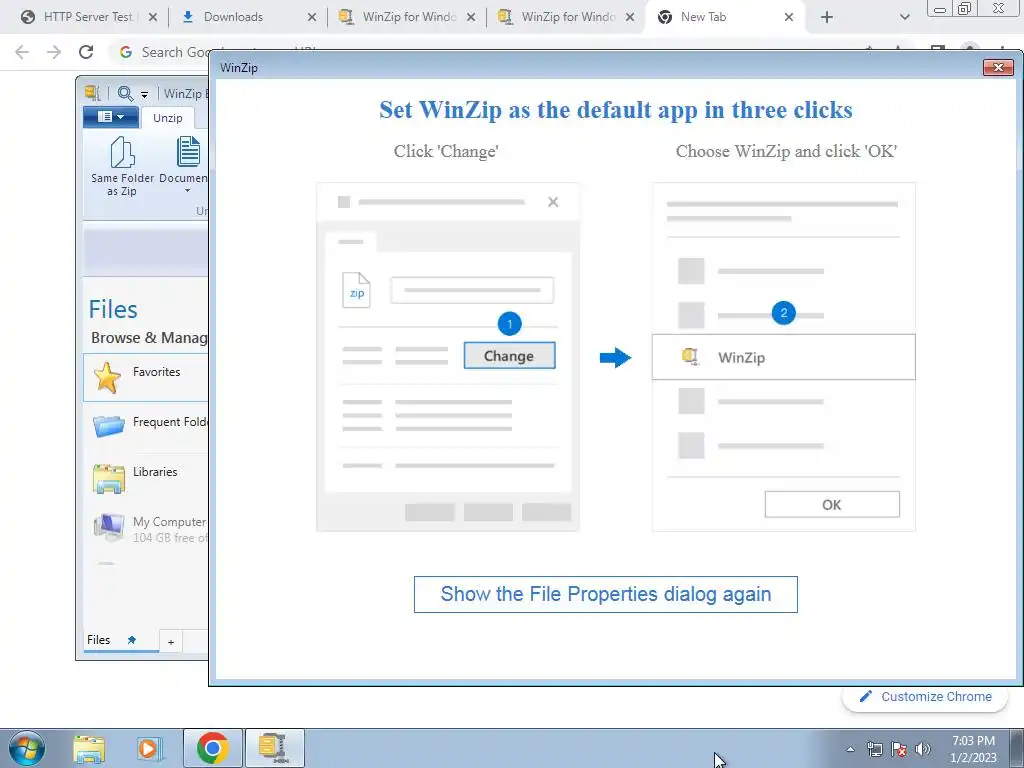Image resolution: width=1024 pixels, height=768 pixels.
Task: Switch to the Unzip ribbon tab
Action: pos(168,118)
